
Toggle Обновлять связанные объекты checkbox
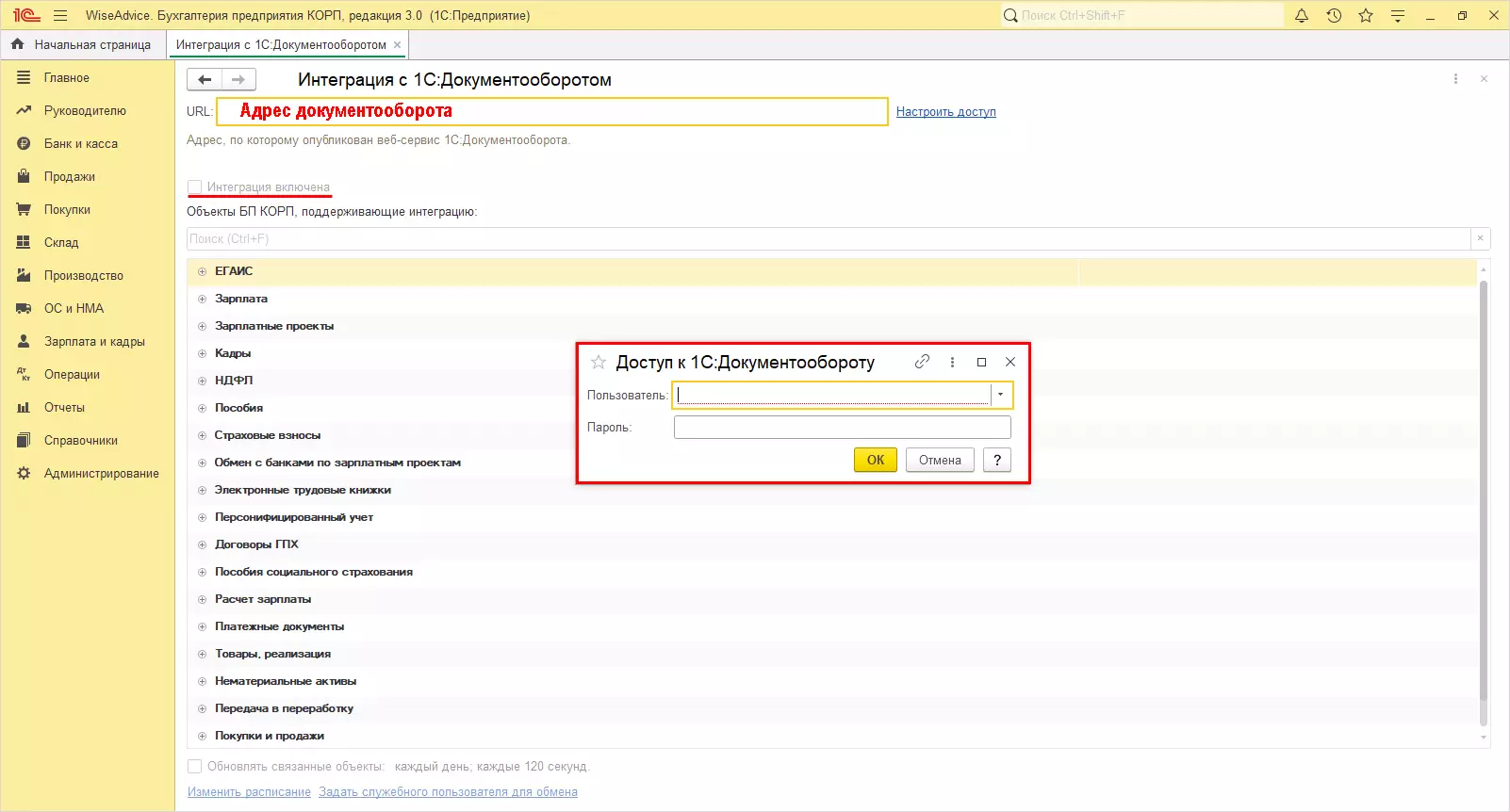click(195, 767)
